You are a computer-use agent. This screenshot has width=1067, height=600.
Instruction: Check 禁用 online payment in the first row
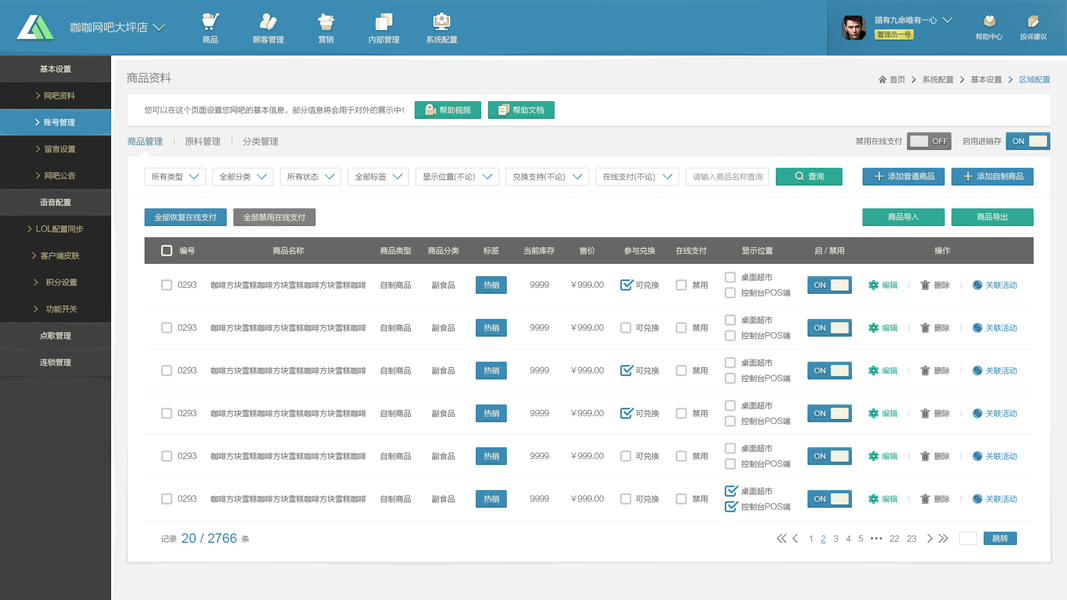[681, 285]
